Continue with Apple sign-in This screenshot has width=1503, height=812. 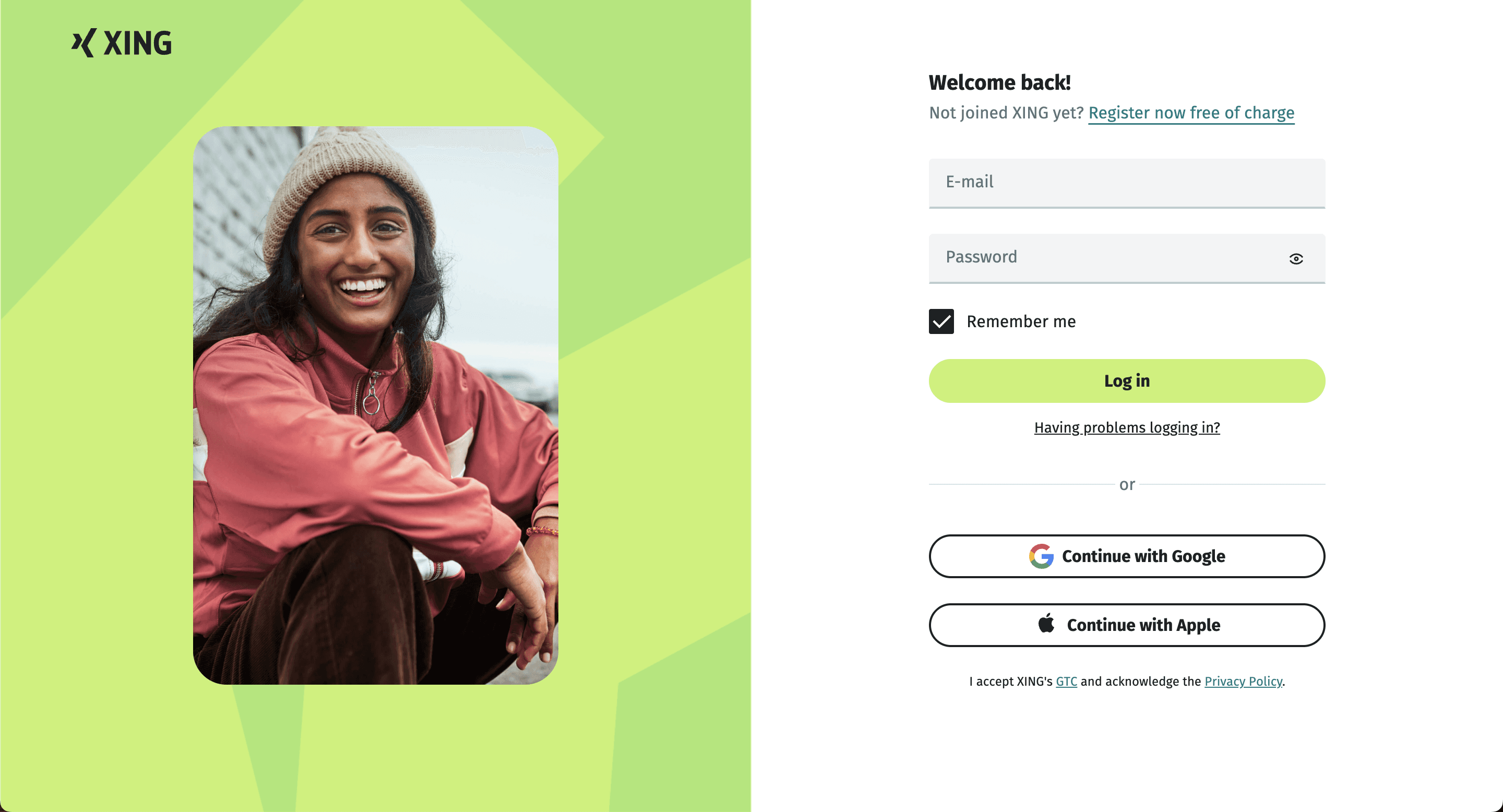[x=1127, y=625]
